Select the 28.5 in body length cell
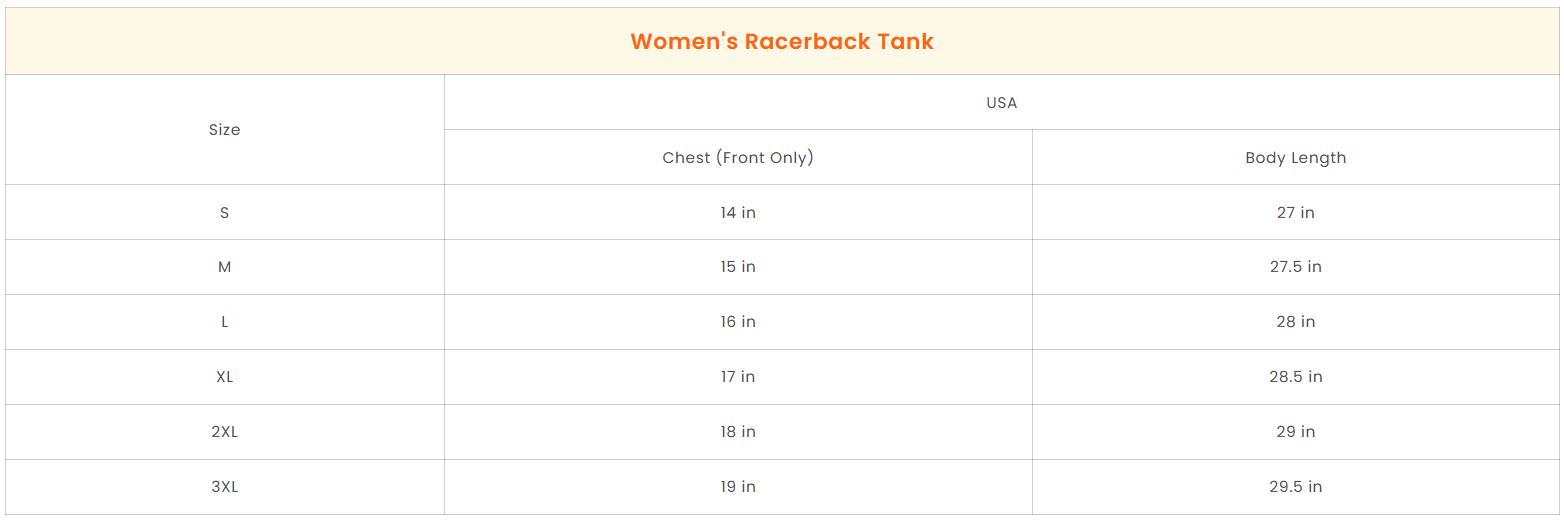Image resolution: width=1564 pixels, height=521 pixels. click(1295, 377)
